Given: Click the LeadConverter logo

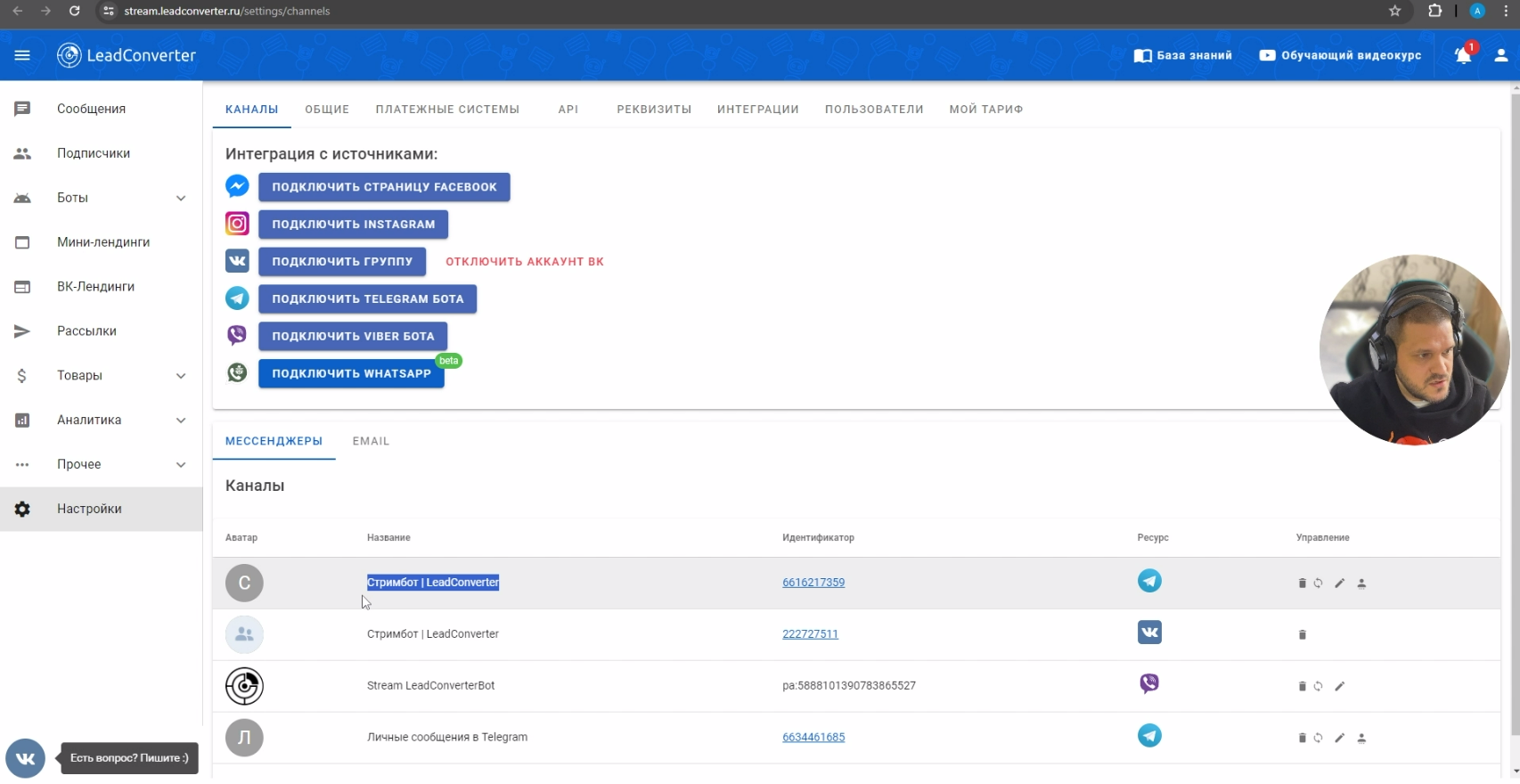Looking at the screenshot, I should [127, 55].
